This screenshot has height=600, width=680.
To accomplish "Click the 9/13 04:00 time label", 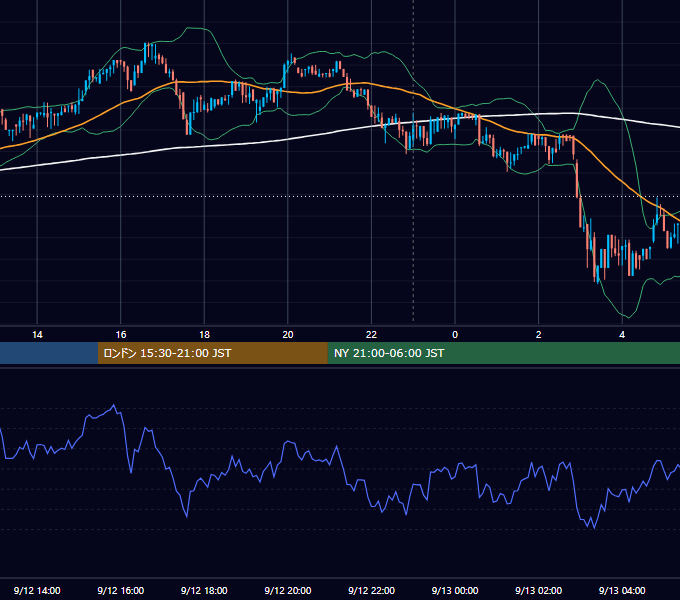I will click(x=622, y=590).
